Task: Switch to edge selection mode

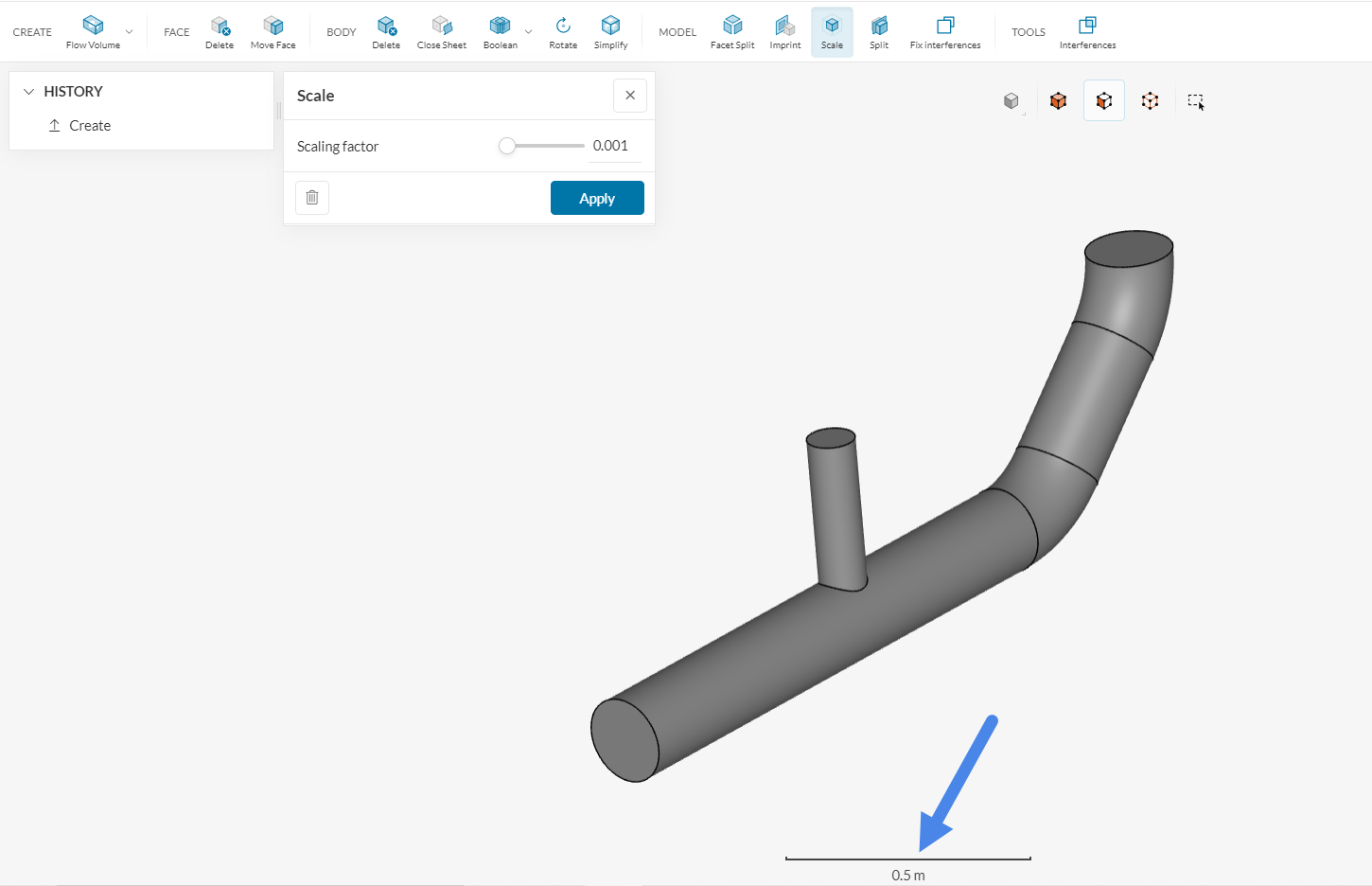Action: 1150,100
